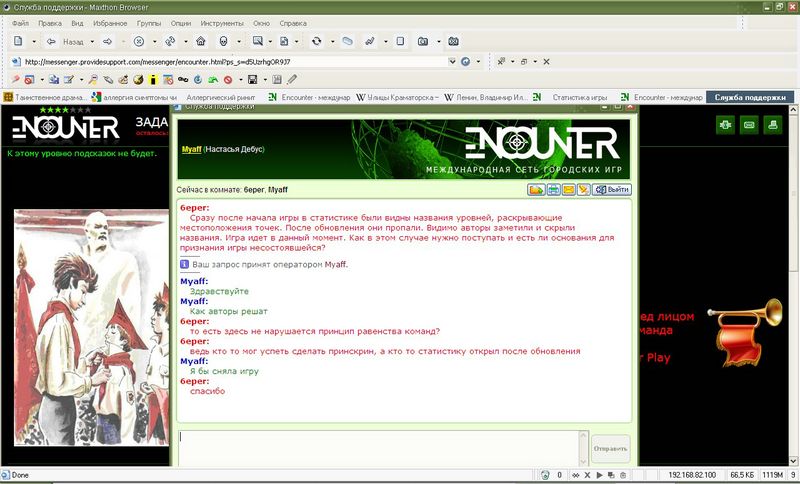This screenshot has width=800, height=484.
Task: Expand the go button dropdown arrow
Action: click(x=478, y=61)
